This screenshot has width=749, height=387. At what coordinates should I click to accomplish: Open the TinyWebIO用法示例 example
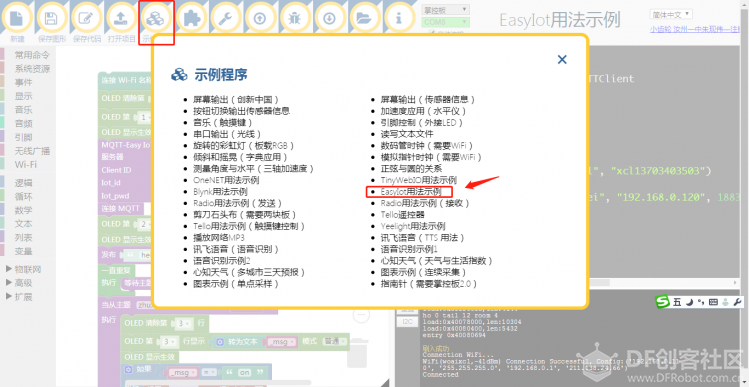tap(418, 180)
